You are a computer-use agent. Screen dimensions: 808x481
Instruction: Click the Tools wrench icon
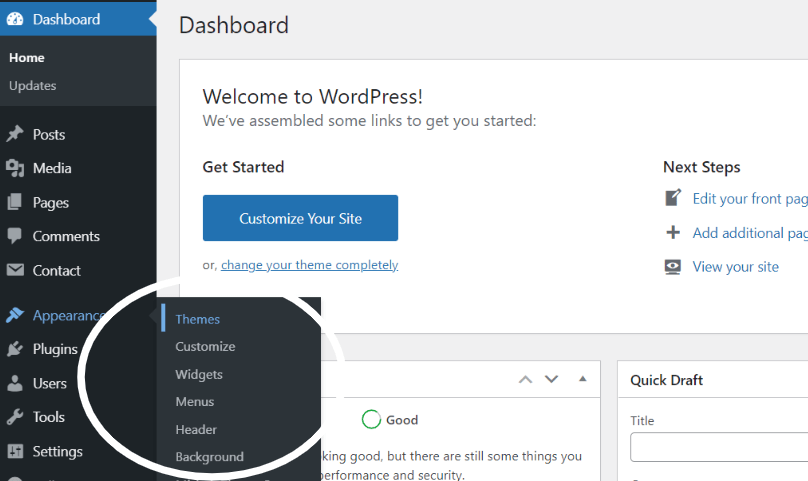point(15,417)
